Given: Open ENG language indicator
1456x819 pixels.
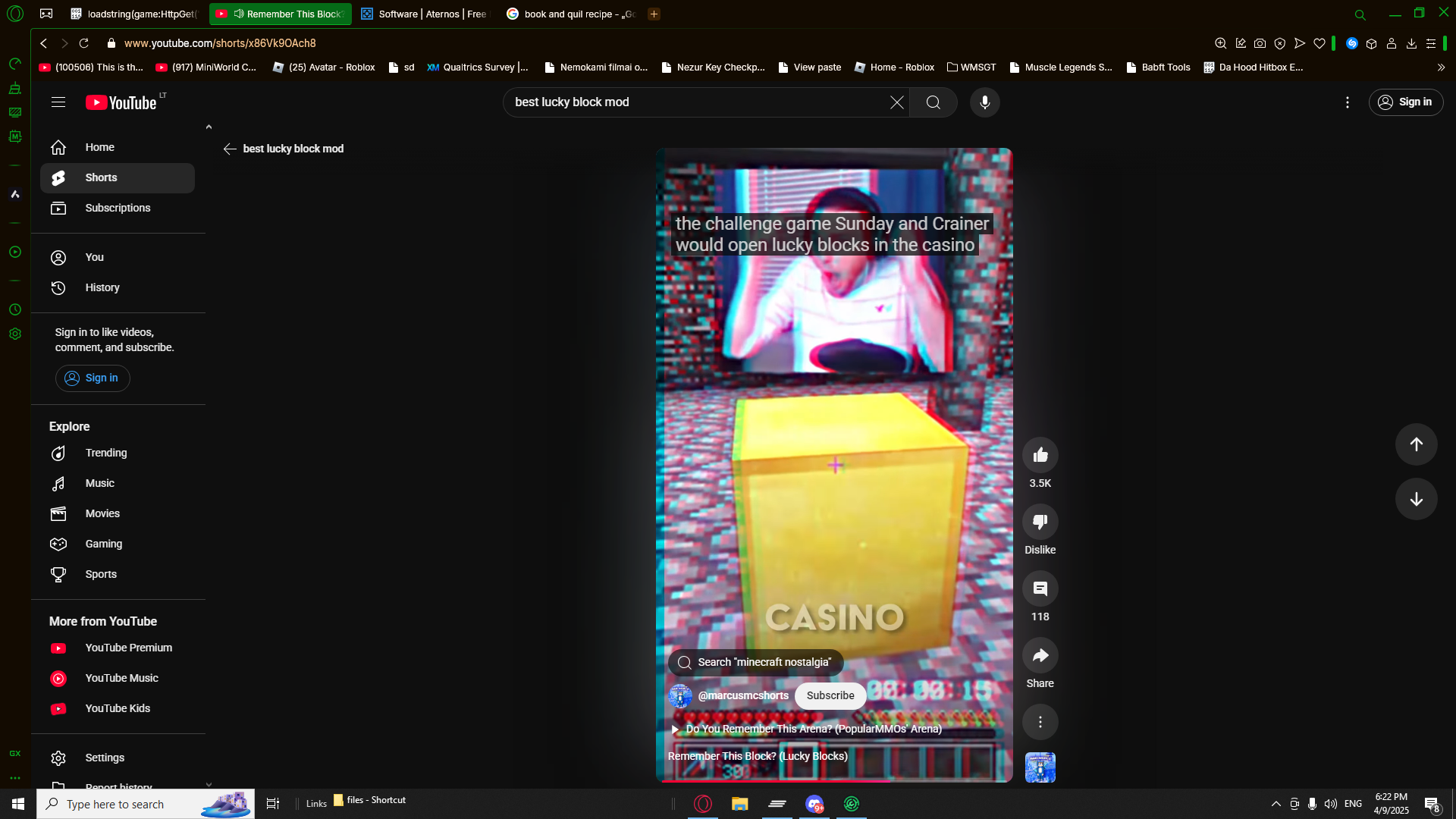Looking at the screenshot, I should coord(1353,804).
